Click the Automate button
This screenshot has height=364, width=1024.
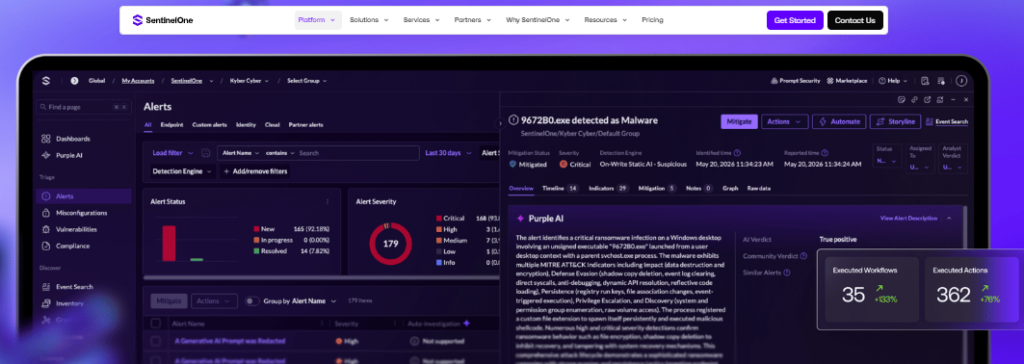[839, 122]
